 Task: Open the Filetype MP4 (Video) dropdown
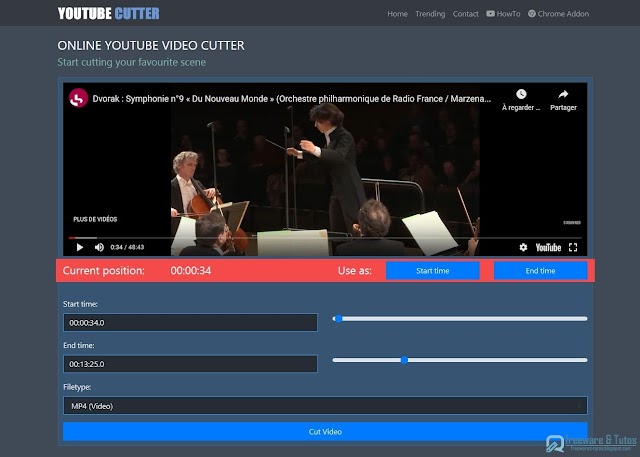click(325, 406)
